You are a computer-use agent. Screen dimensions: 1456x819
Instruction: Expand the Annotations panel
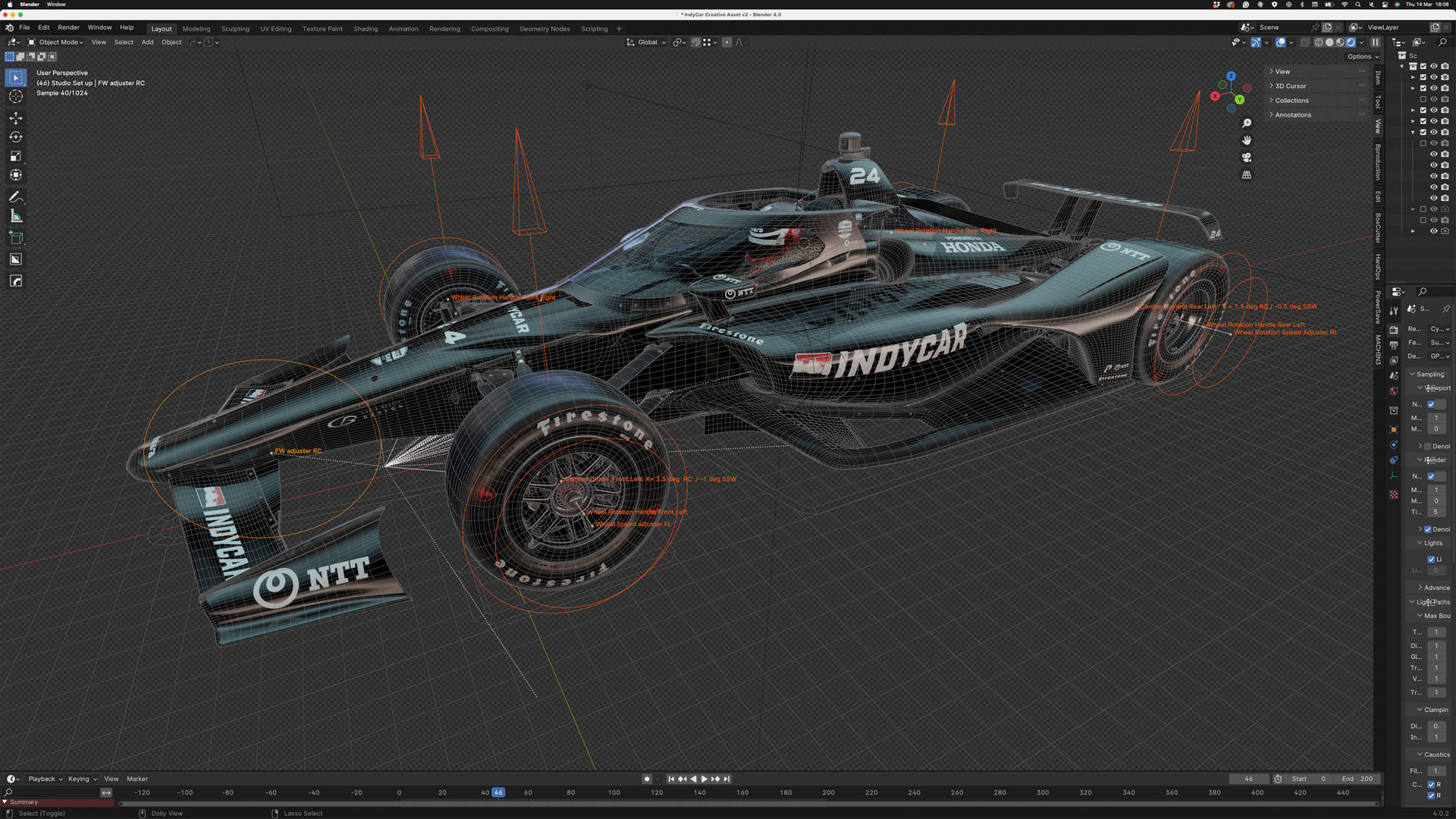click(x=1318, y=115)
